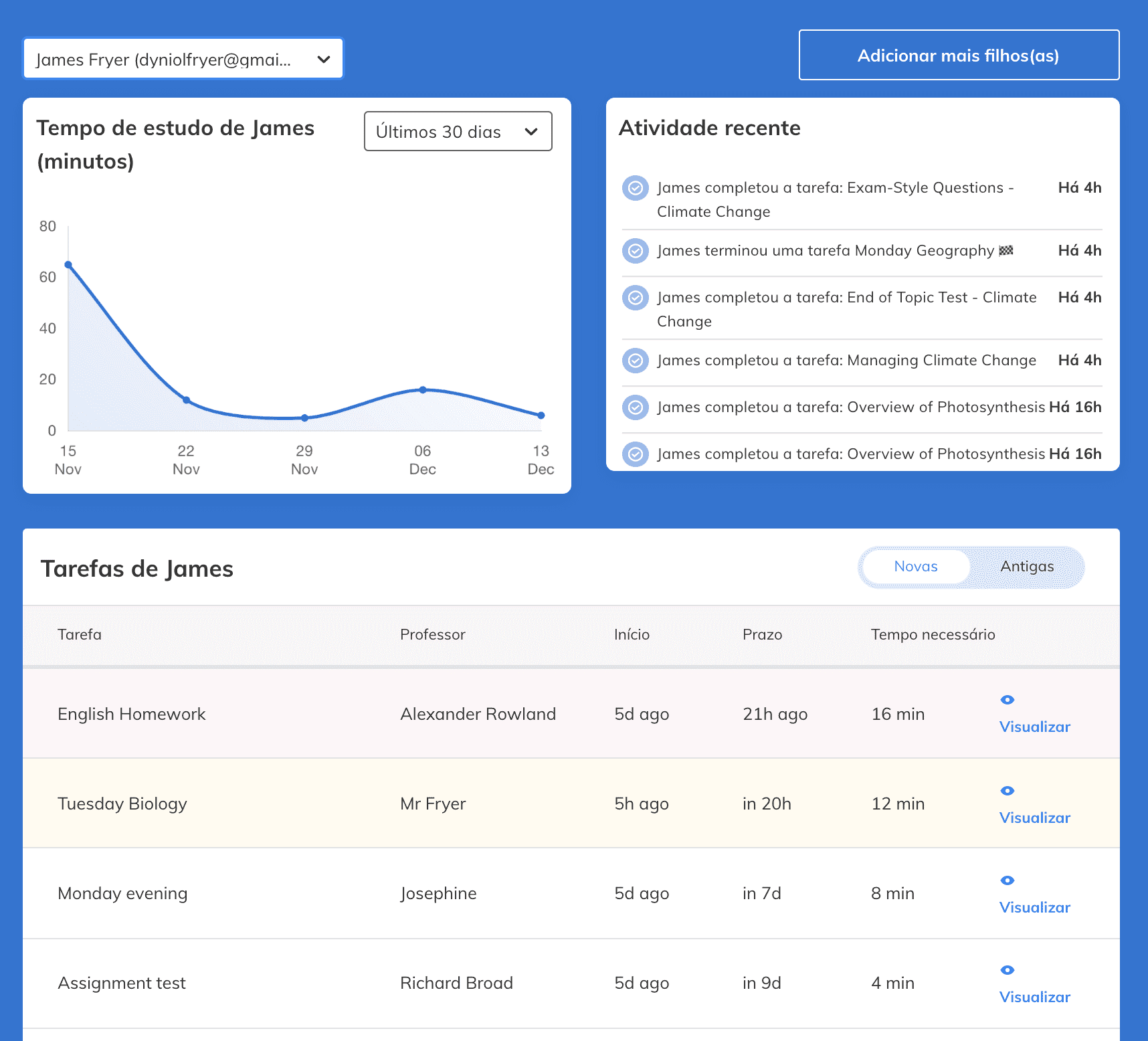Image resolution: width=1148 pixels, height=1041 pixels.
Task: Switch to Antigas tasks toggle
Action: coord(1026,567)
